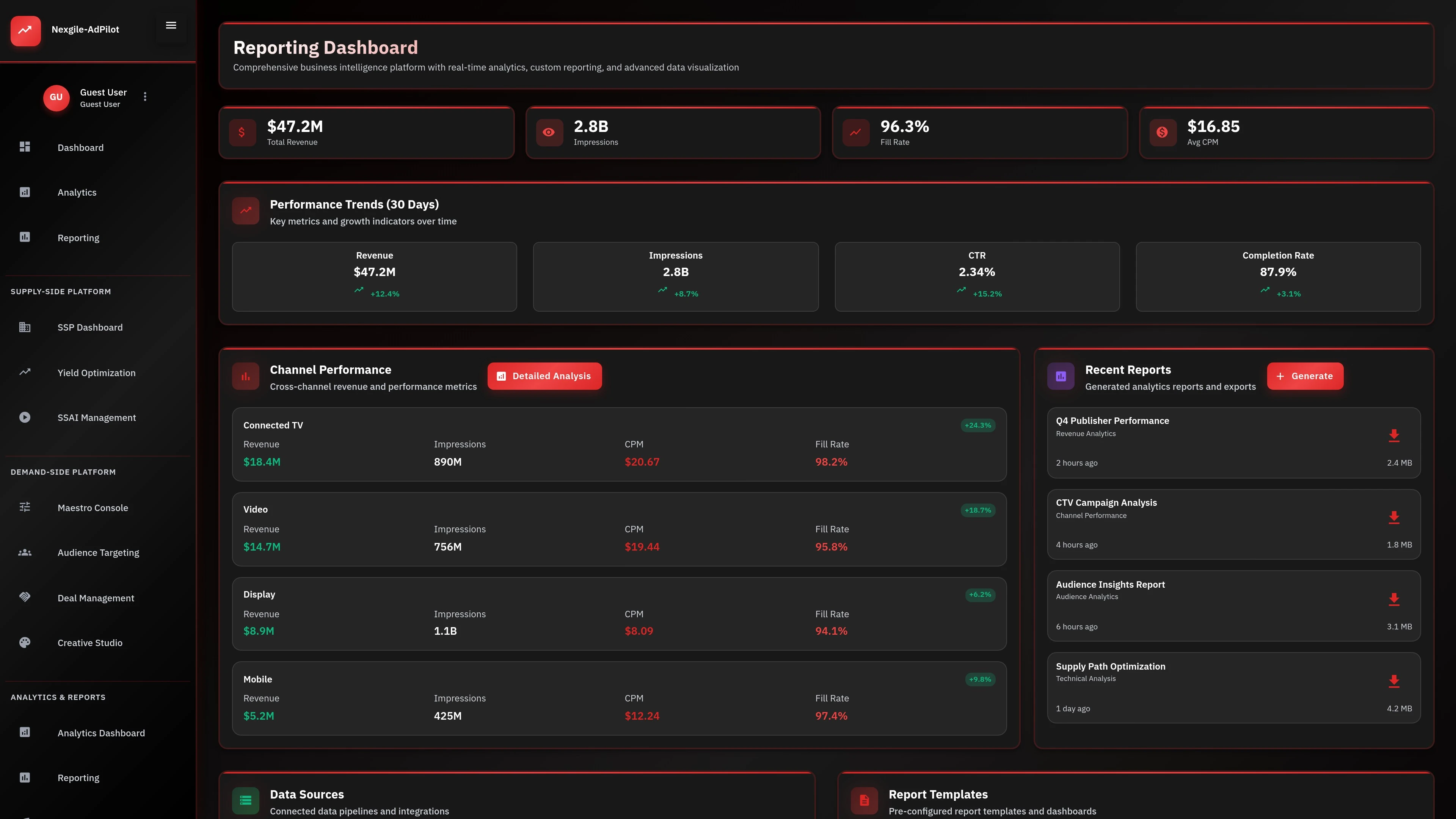Click the Generate button in Recent Reports
Viewport: 1456px width, 819px height.
coord(1305,376)
